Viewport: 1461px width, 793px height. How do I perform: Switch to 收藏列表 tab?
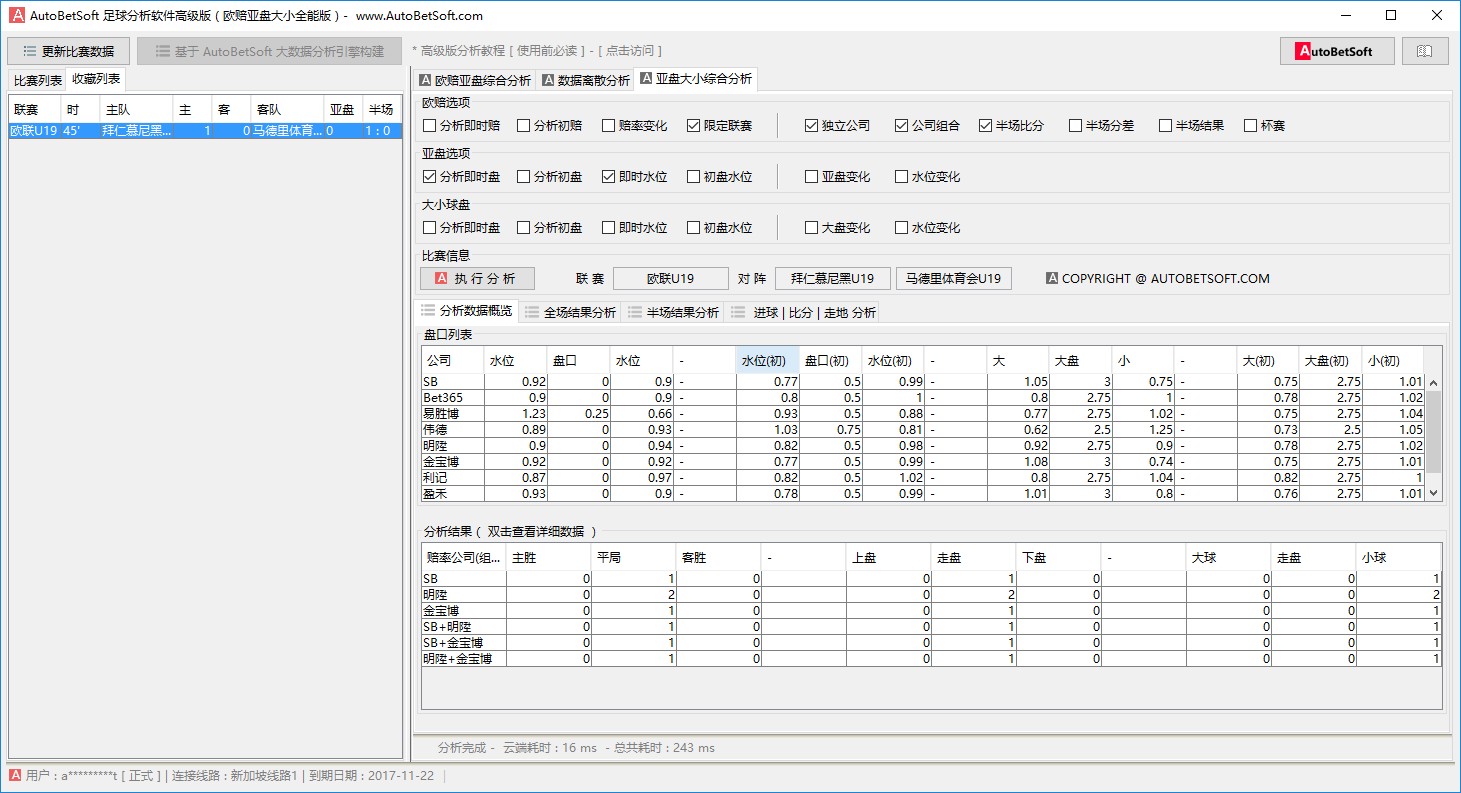coord(96,79)
